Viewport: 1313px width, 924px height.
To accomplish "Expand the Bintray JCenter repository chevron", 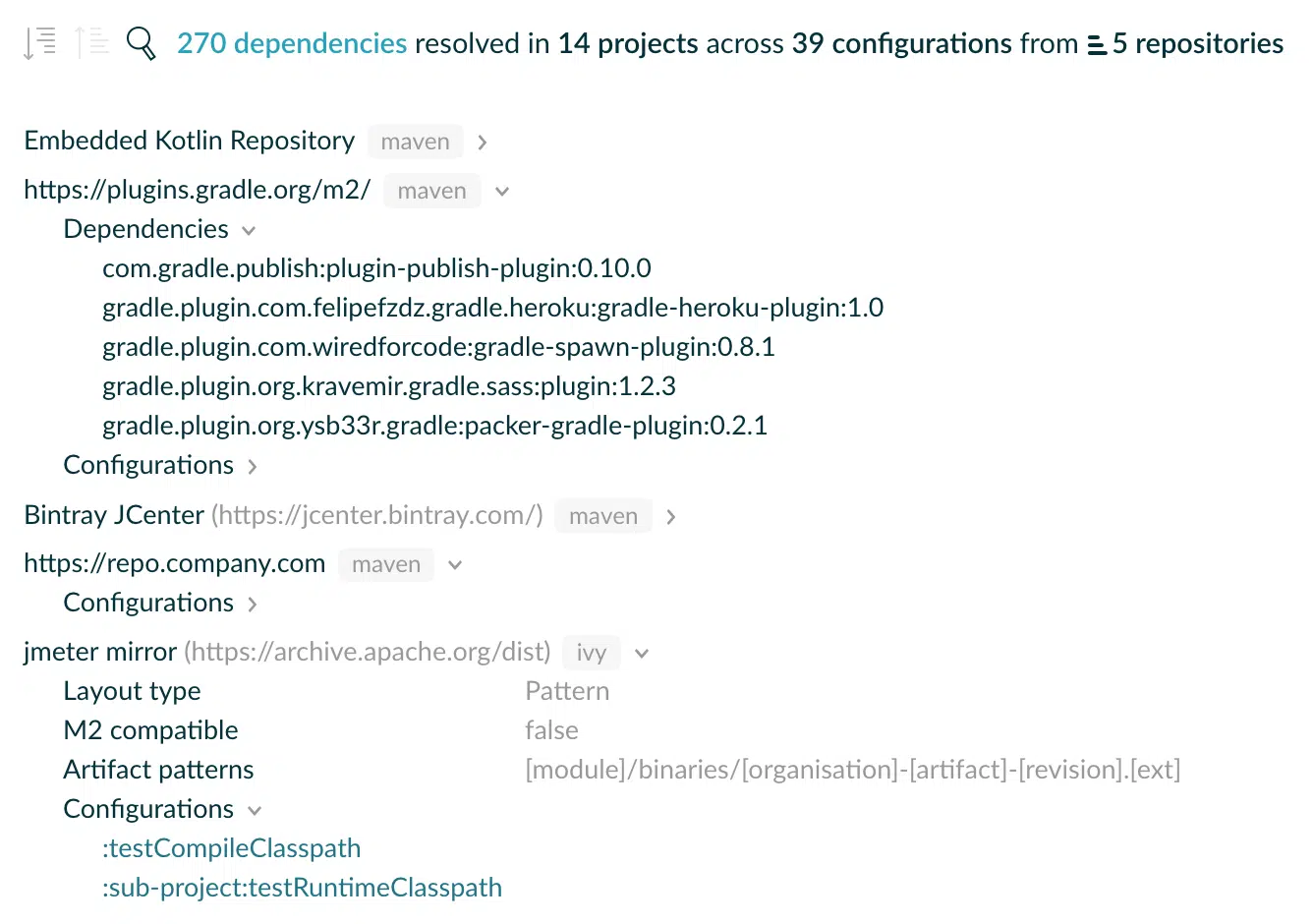I will tap(671, 517).
